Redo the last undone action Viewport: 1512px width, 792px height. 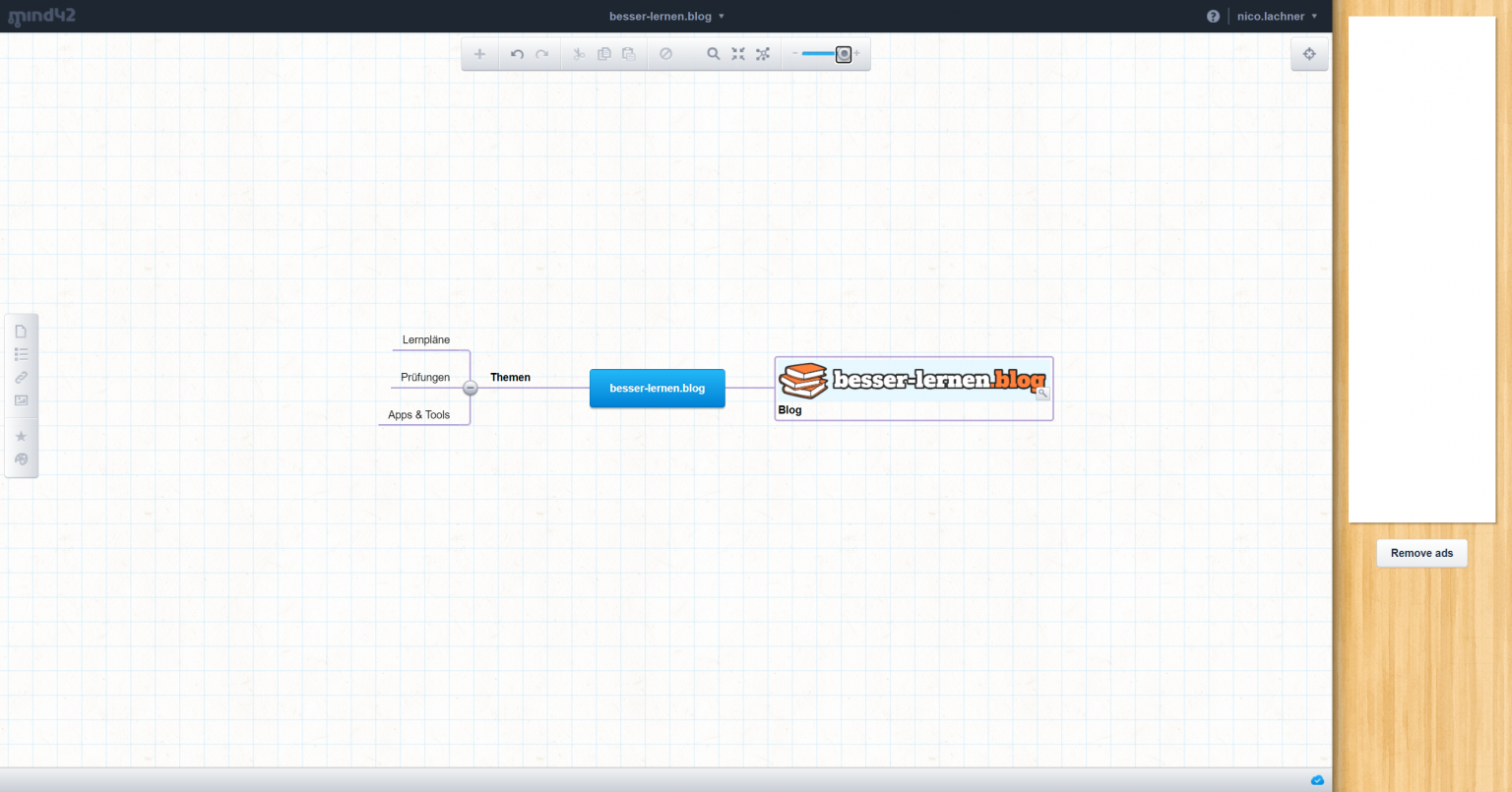(540, 54)
